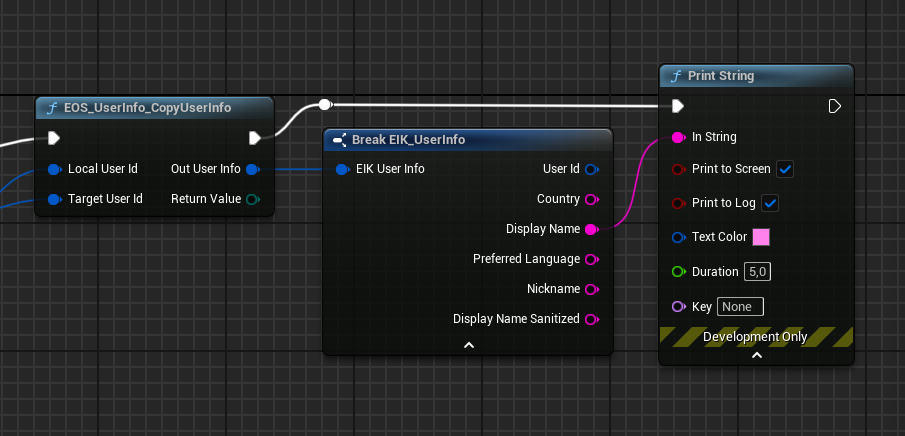Open the pink Text Color swatch
The image size is (905, 436).
click(x=760, y=237)
